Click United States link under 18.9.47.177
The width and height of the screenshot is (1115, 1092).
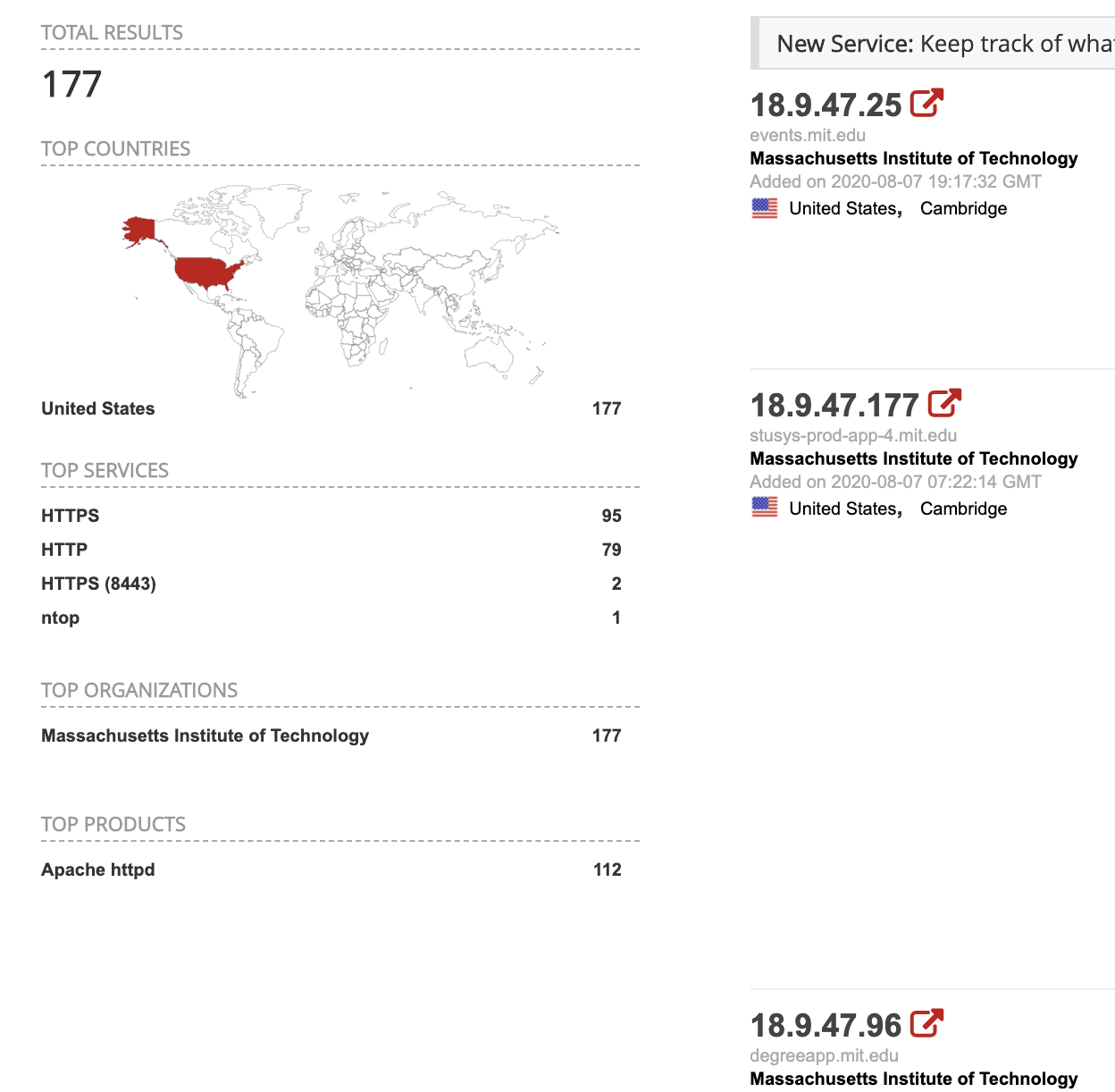click(x=843, y=508)
